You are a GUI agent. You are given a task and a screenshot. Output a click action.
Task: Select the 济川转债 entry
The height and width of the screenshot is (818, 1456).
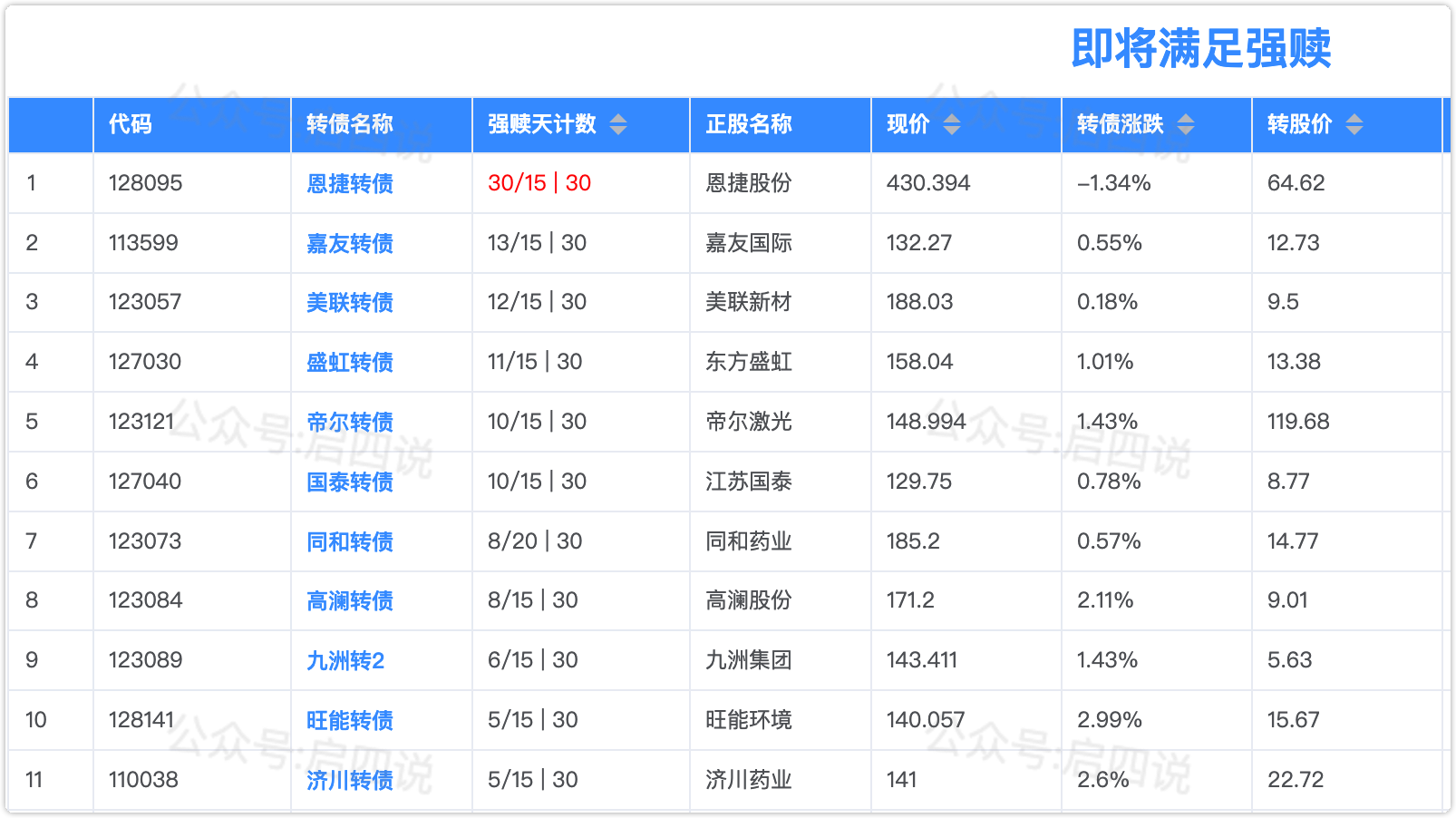pos(349,779)
